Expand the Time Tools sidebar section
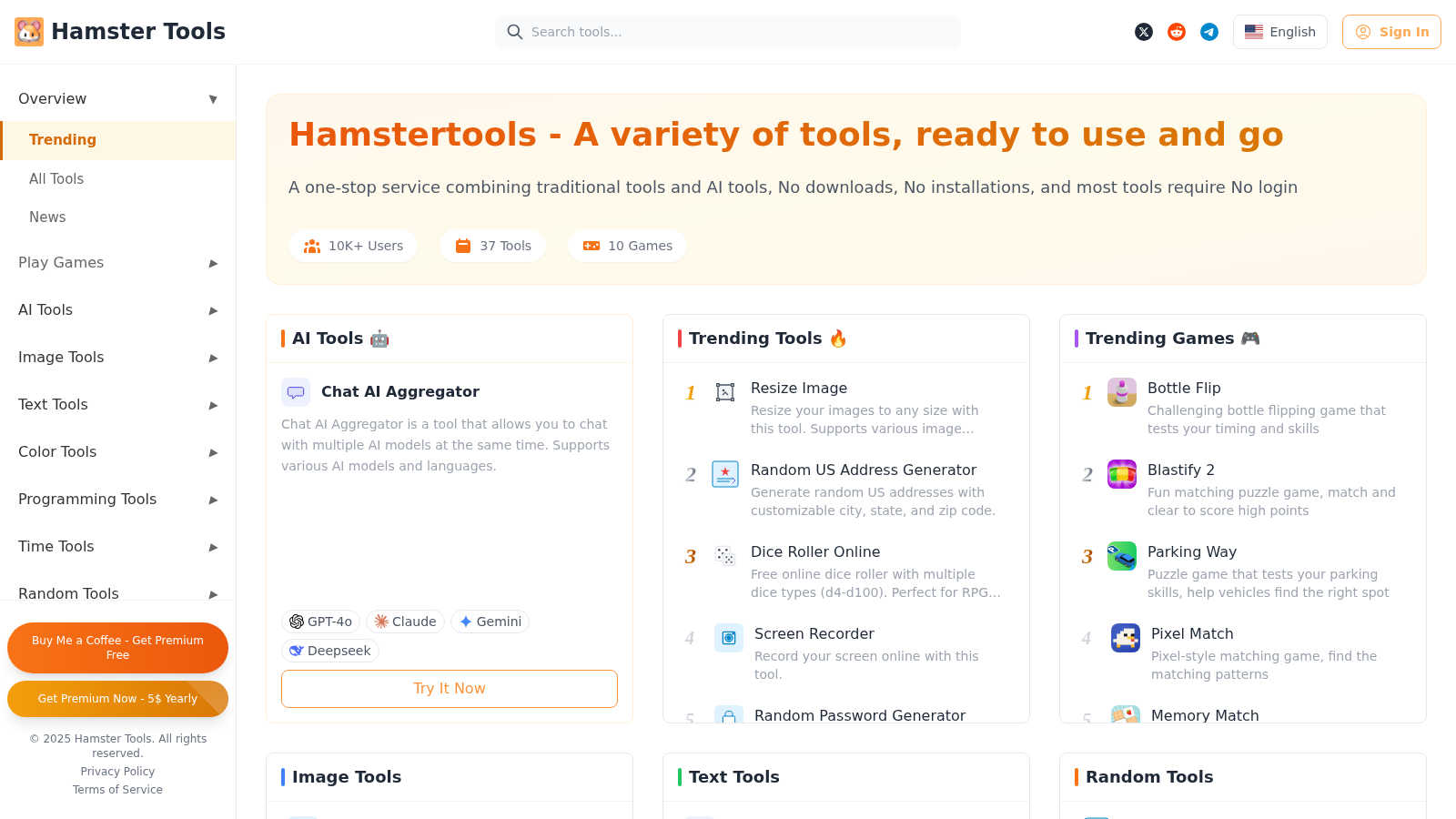The height and width of the screenshot is (819, 1456). tap(118, 546)
